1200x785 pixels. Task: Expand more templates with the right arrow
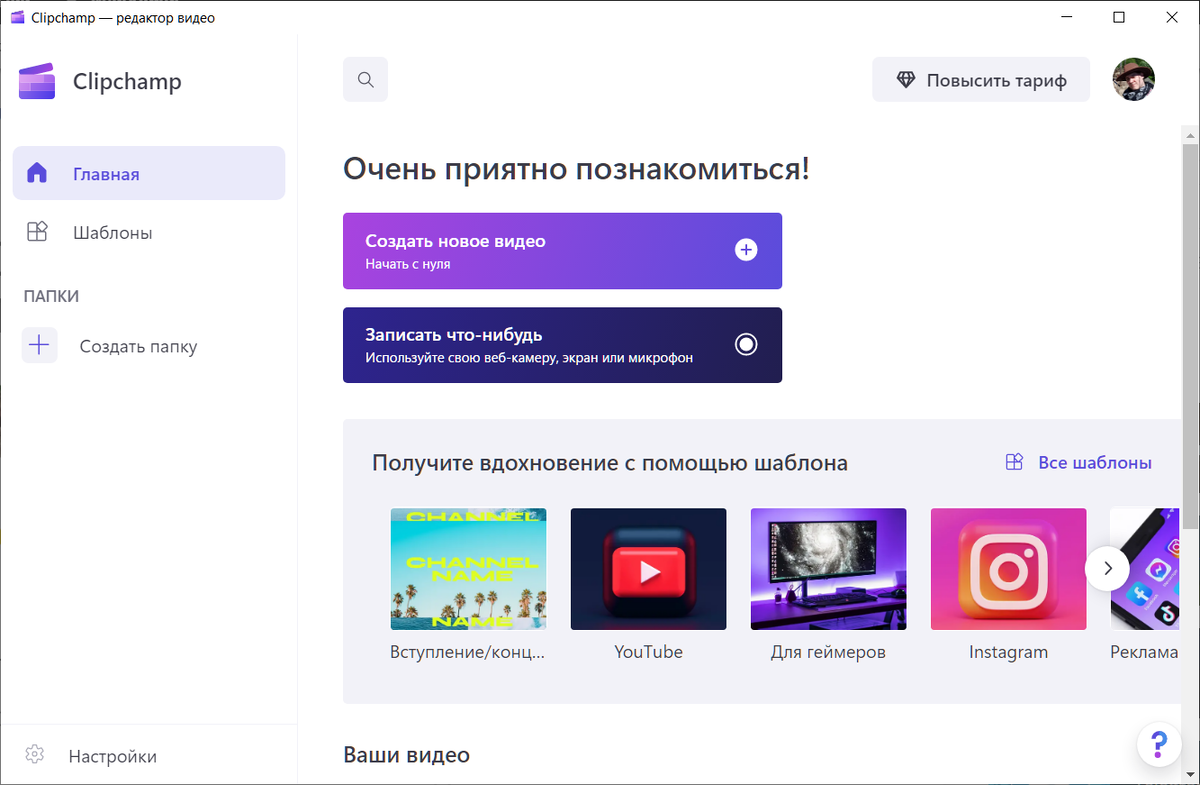pyautogui.click(x=1107, y=568)
